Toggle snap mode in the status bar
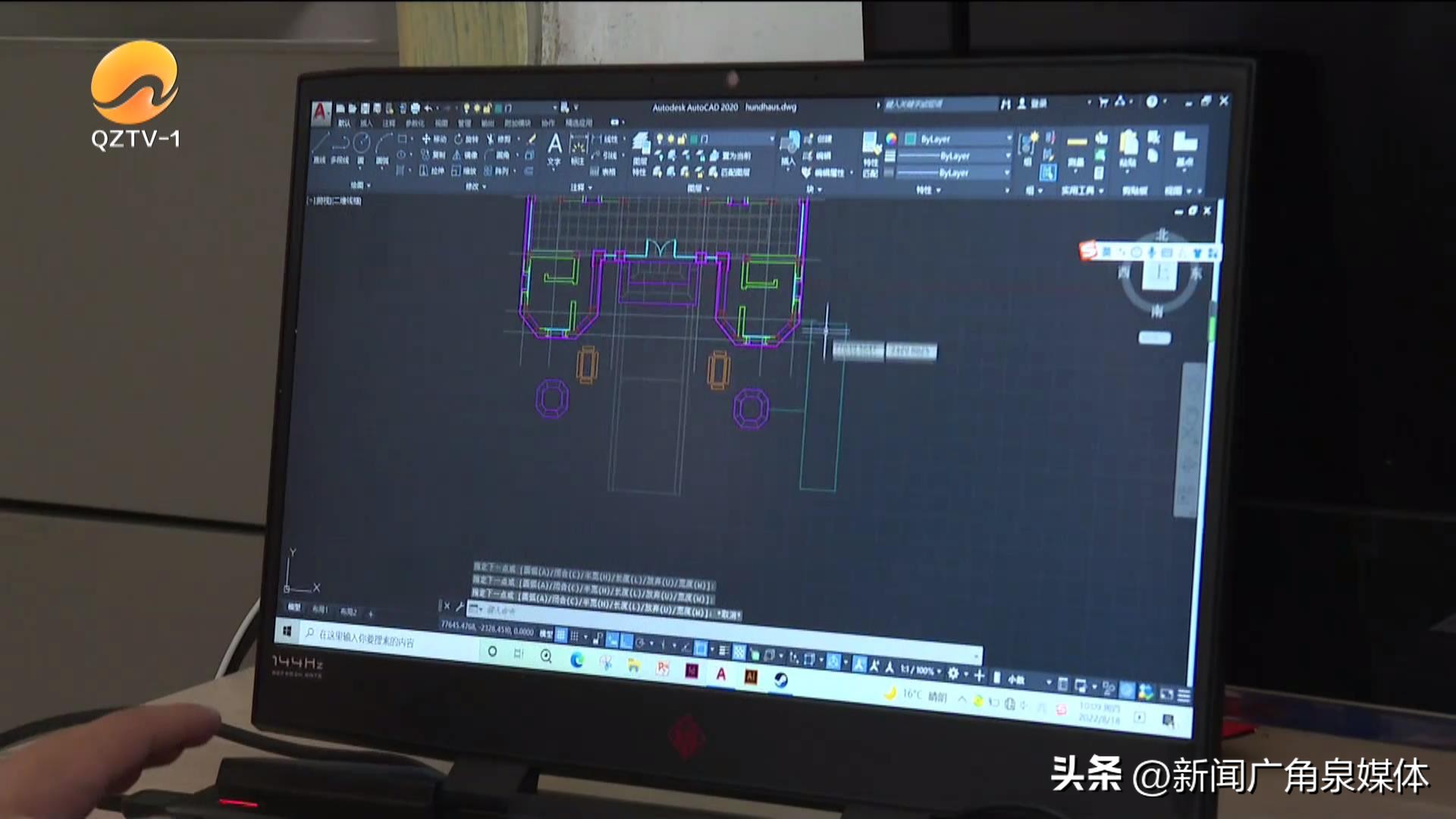 (575, 636)
